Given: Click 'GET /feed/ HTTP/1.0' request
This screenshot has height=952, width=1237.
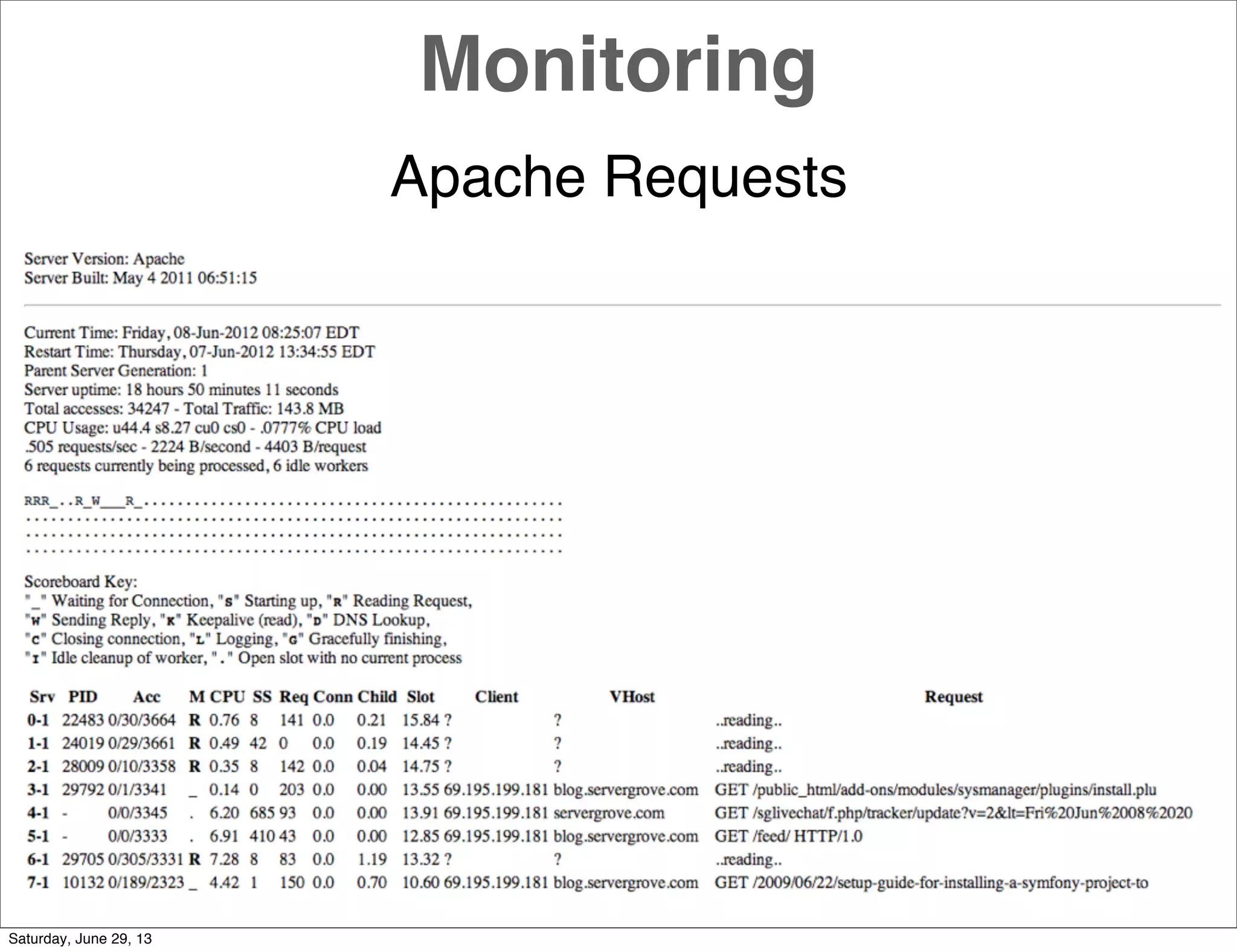Looking at the screenshot, I should (x=788, y=837).
